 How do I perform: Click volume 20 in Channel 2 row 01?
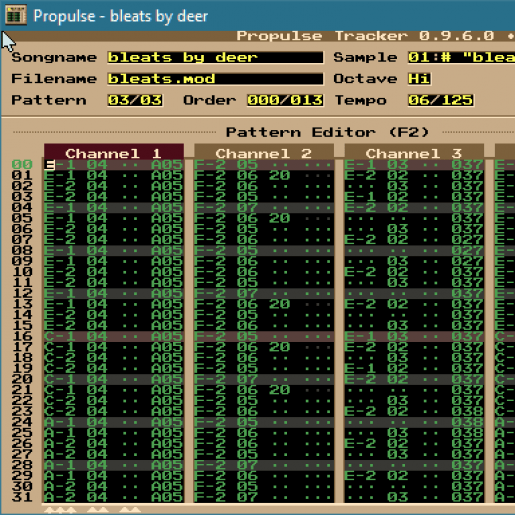(x=280, y=175)
